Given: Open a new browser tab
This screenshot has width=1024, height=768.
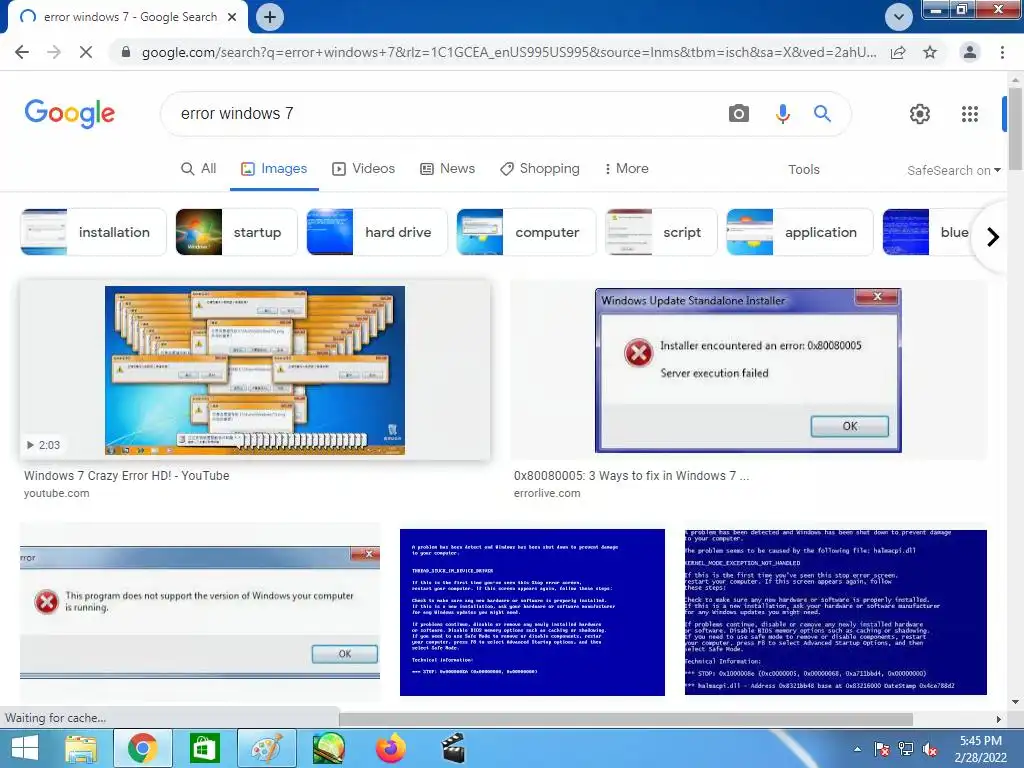Looking at the screenshot, I should (270, 17).
